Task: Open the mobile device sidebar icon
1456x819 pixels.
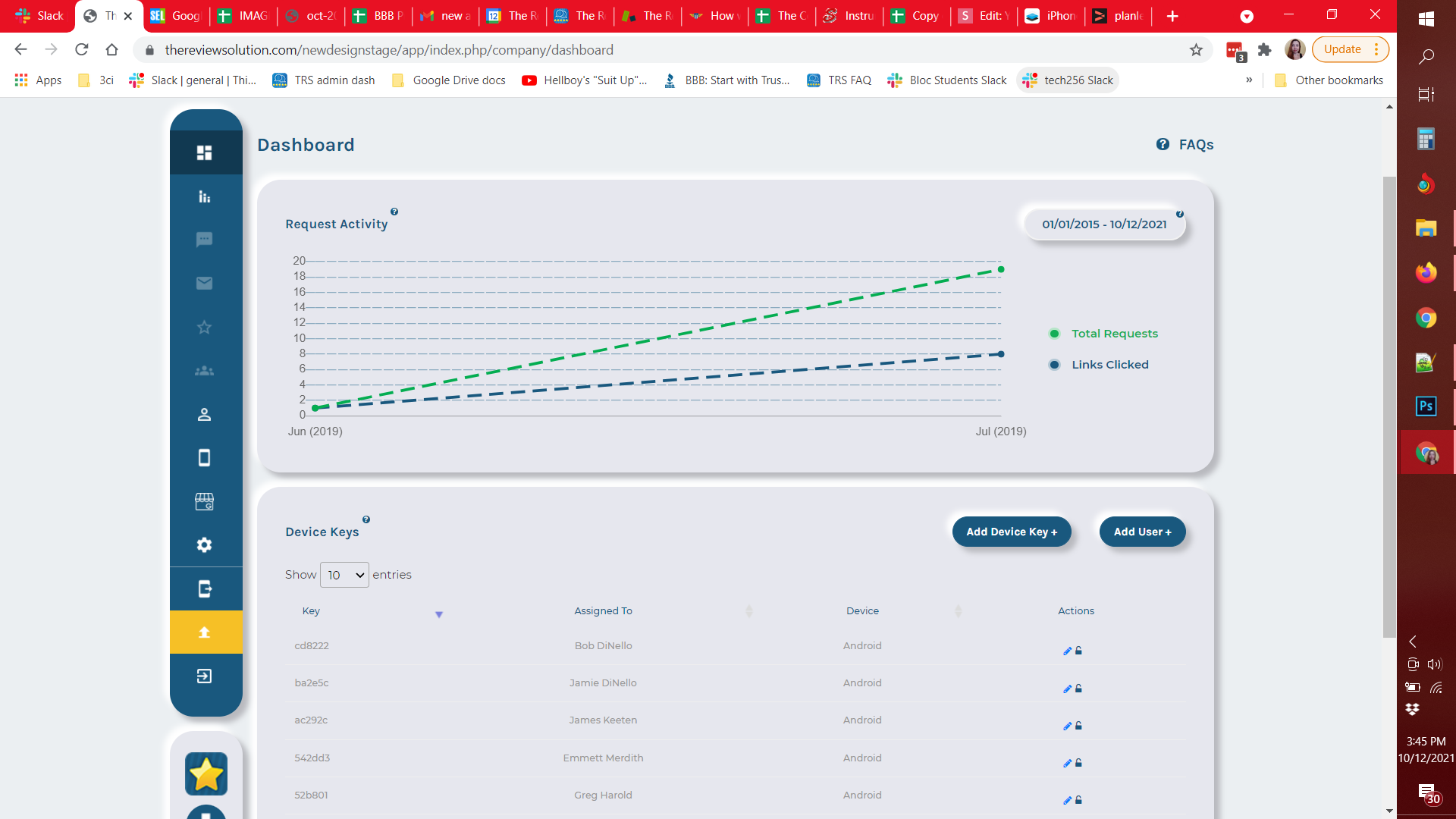Action: 204,458
